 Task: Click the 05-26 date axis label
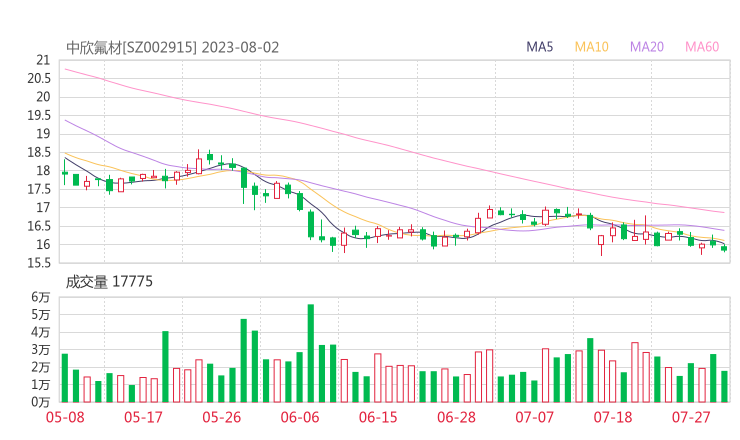221,417
